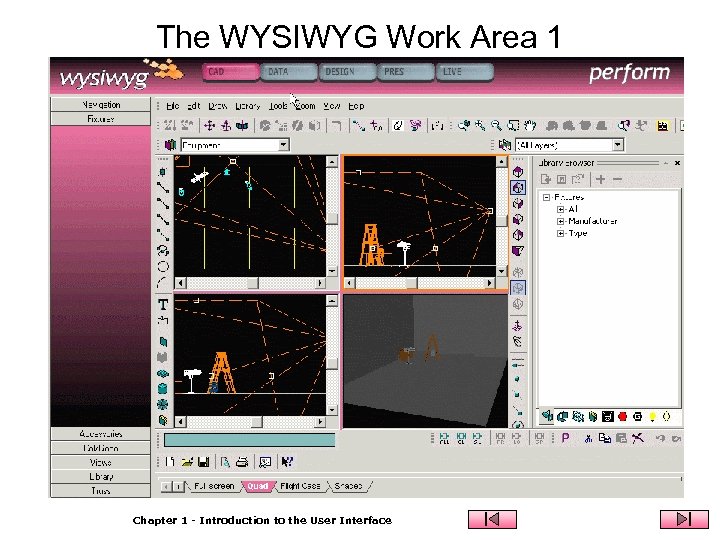Click the red octagon library icon
Viewport: 720px width, 540px height.
click(x=622, y=416)
